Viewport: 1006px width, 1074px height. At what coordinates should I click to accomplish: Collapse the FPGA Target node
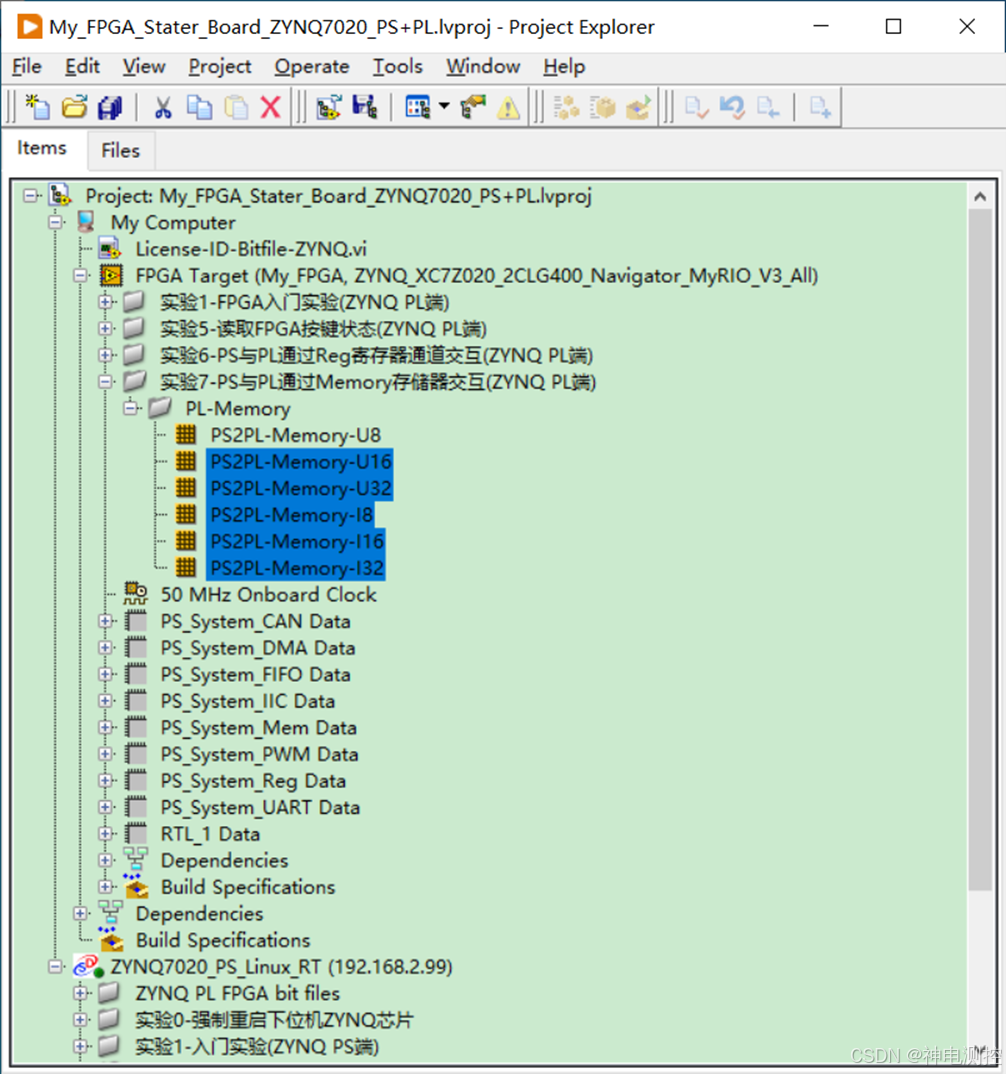coord(80,275)
